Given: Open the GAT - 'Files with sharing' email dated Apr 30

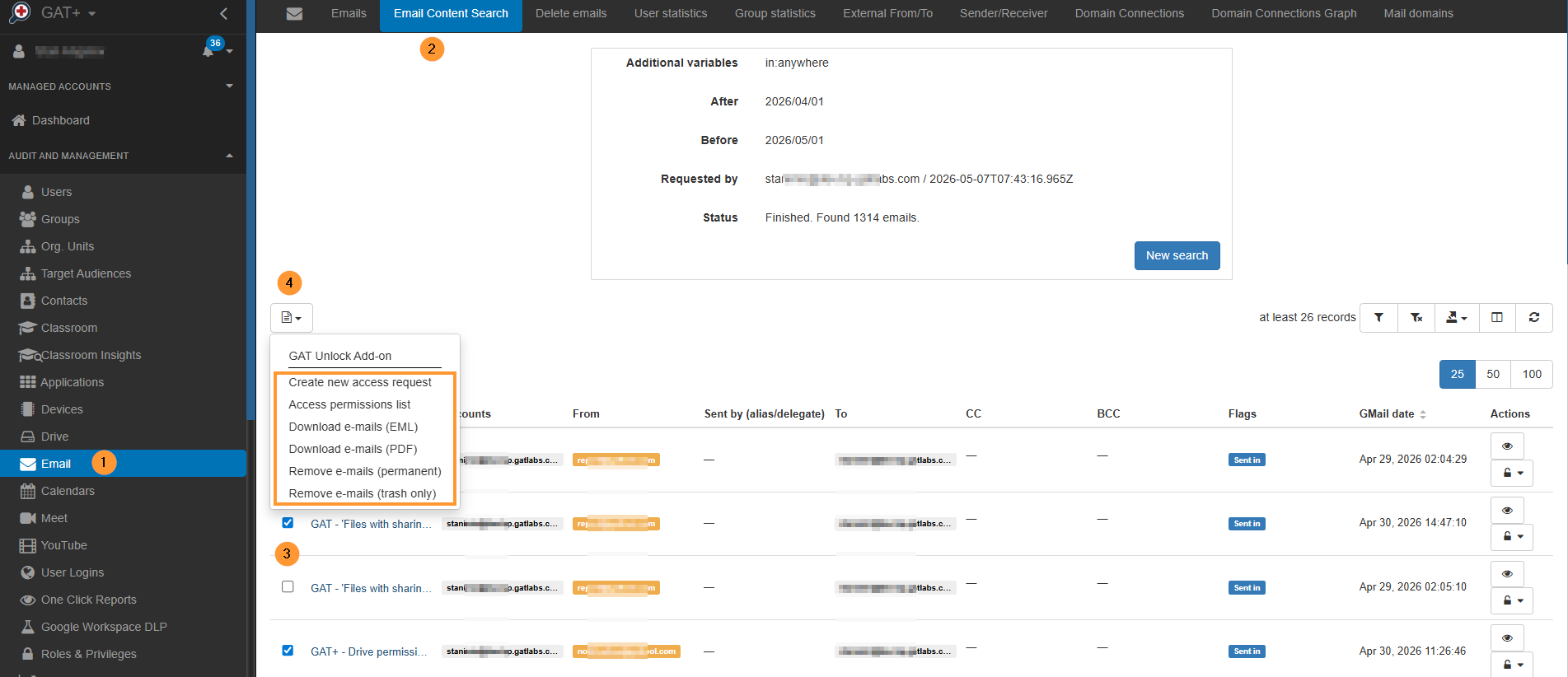Looking at the screenshot, I should click(x=371, y=524).
